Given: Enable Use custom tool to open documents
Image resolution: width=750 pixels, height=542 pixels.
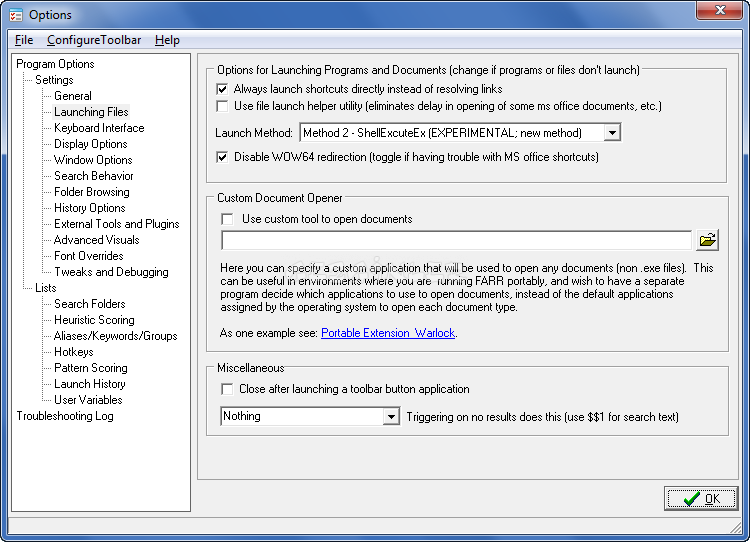Looking at the screenshot, I should 227,219.
